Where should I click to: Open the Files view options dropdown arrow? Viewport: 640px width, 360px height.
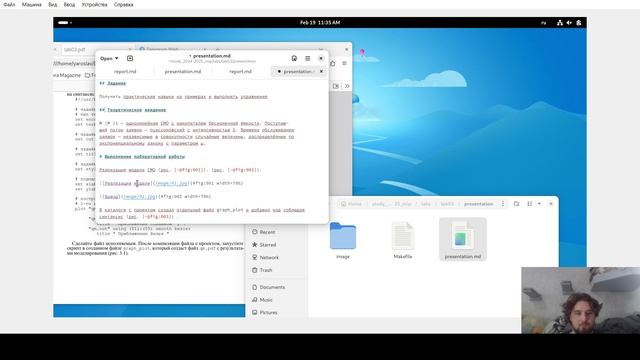[x=539, y=204]
